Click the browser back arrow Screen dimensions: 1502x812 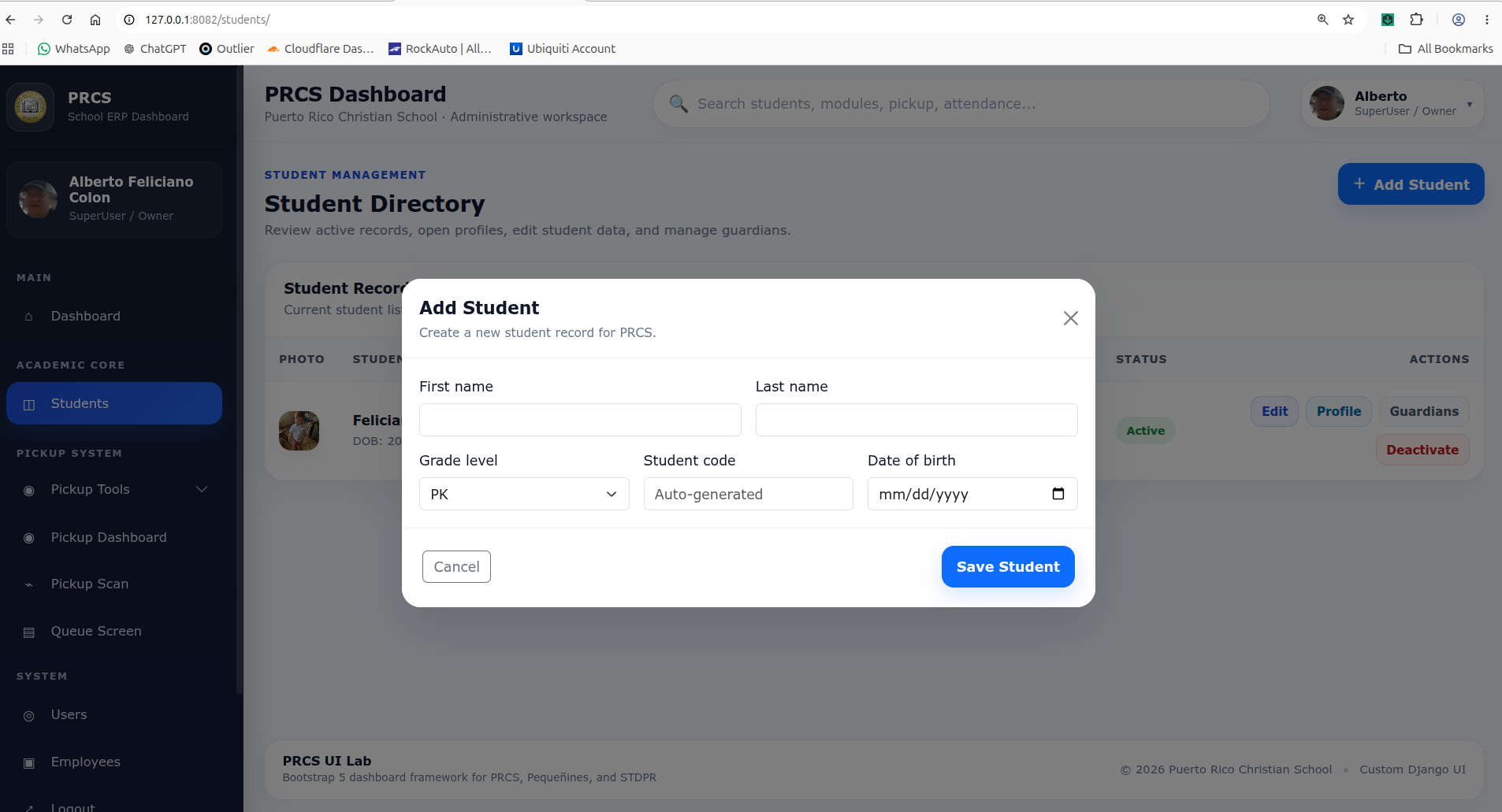pyautogui.click(x=11, y=20)
